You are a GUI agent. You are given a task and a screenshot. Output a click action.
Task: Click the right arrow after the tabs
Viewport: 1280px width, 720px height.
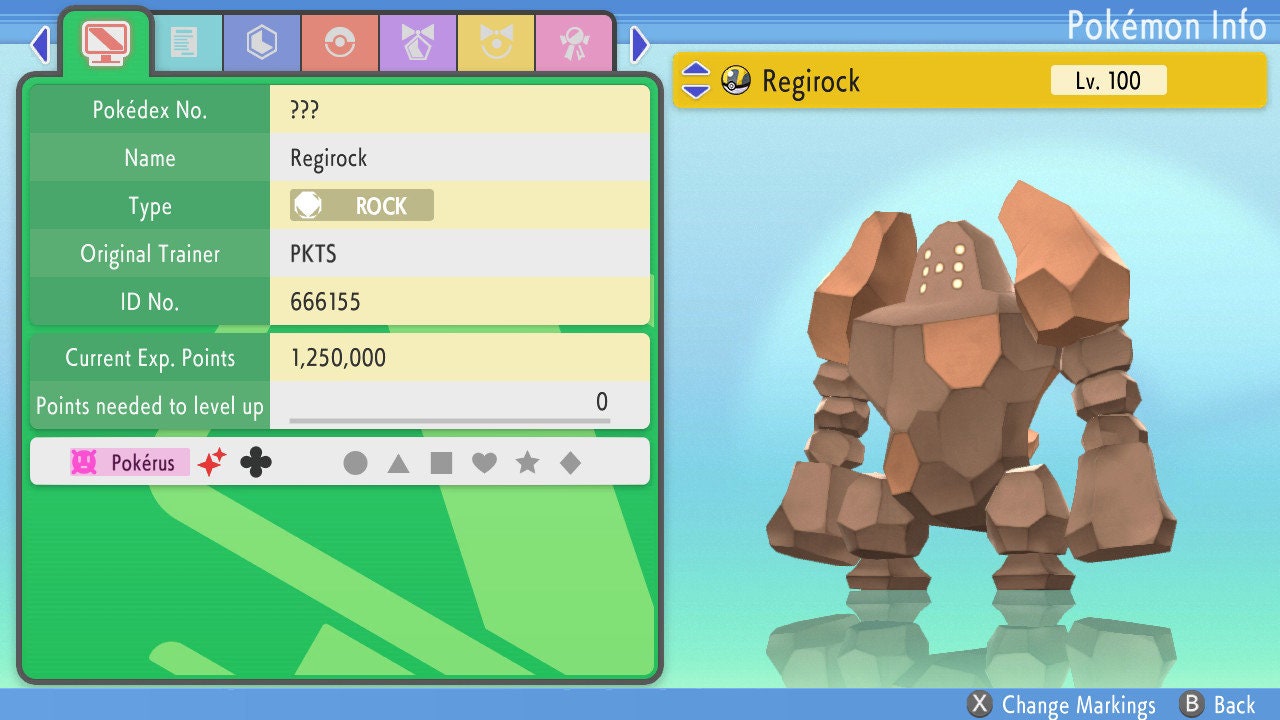(640, 44)
